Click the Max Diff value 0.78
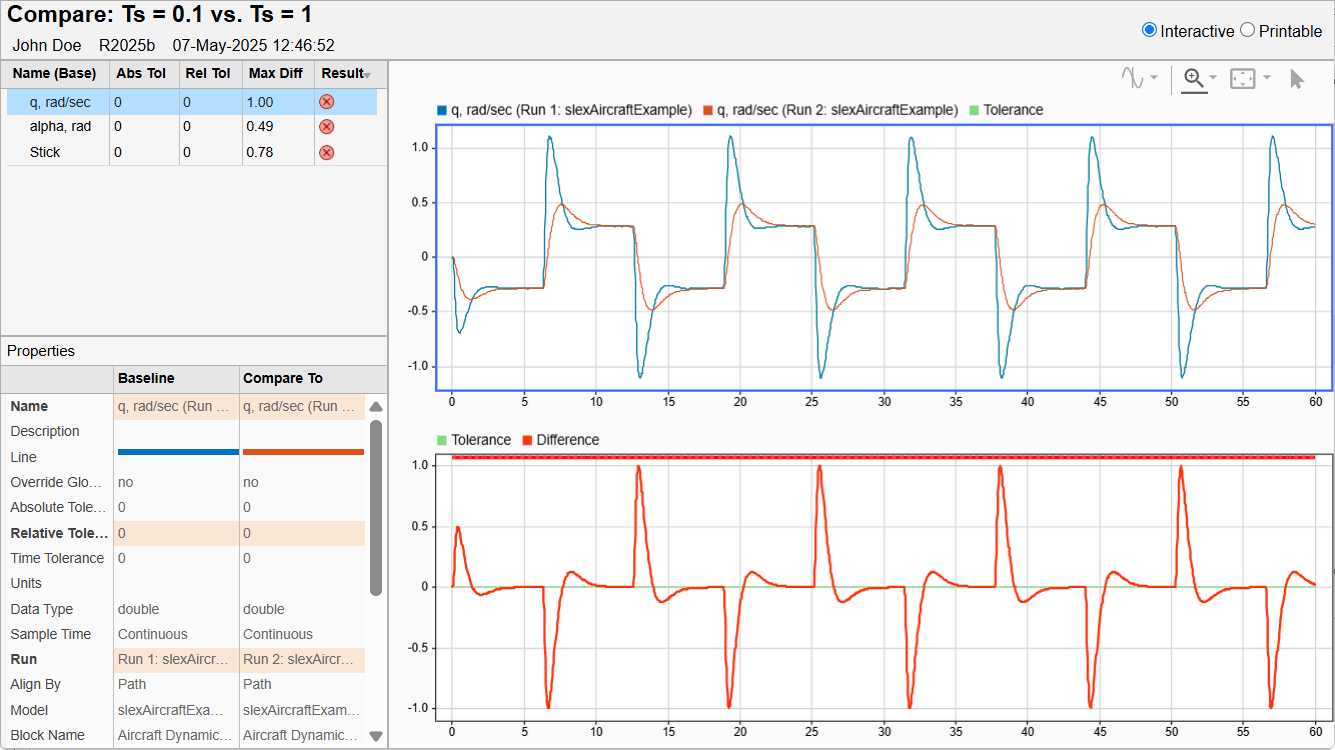The height and width of the screenshot is (750, 1335). (260, 152)
